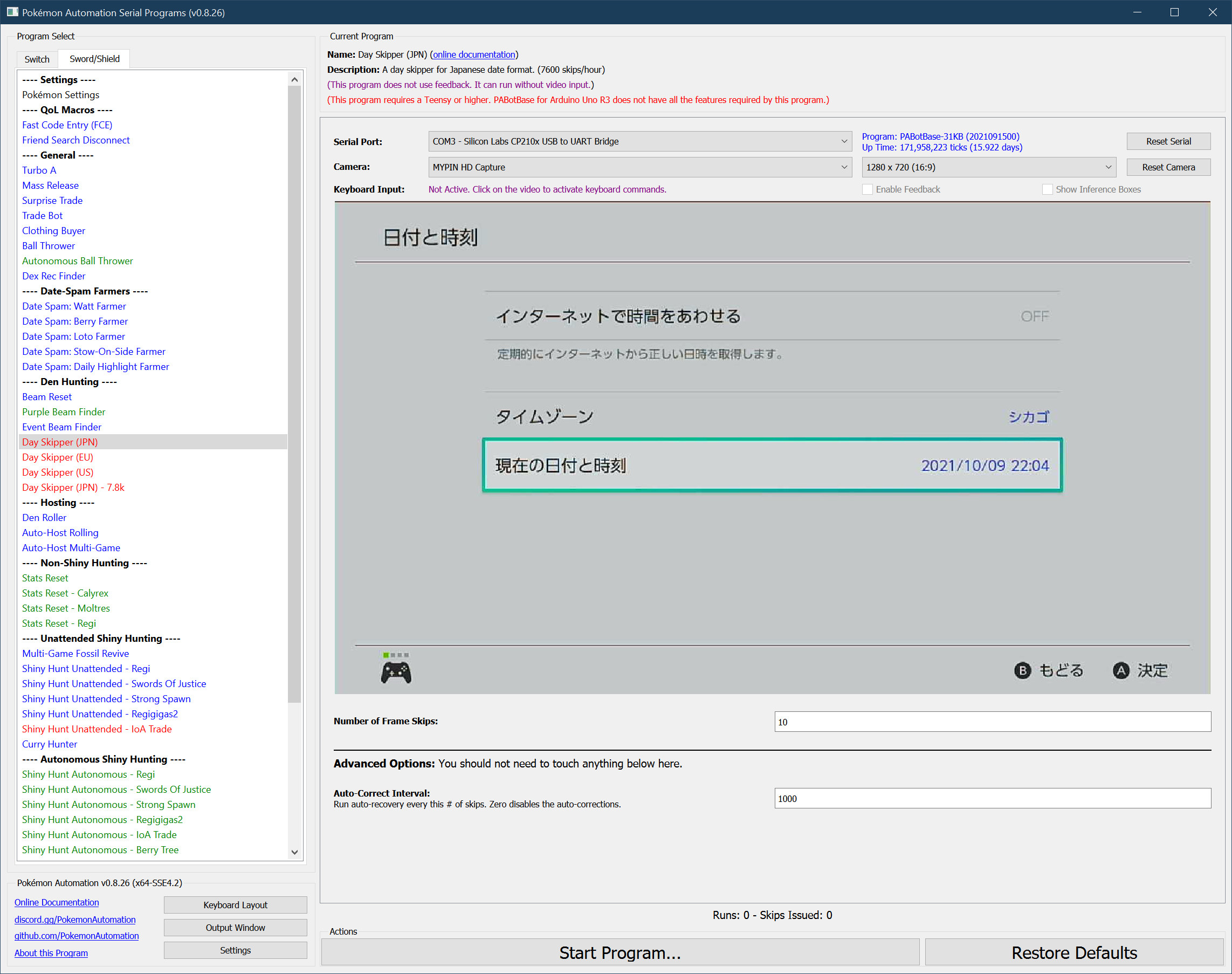Click the controller icon in video feed
1232x974 pixels.
point(396,673)
